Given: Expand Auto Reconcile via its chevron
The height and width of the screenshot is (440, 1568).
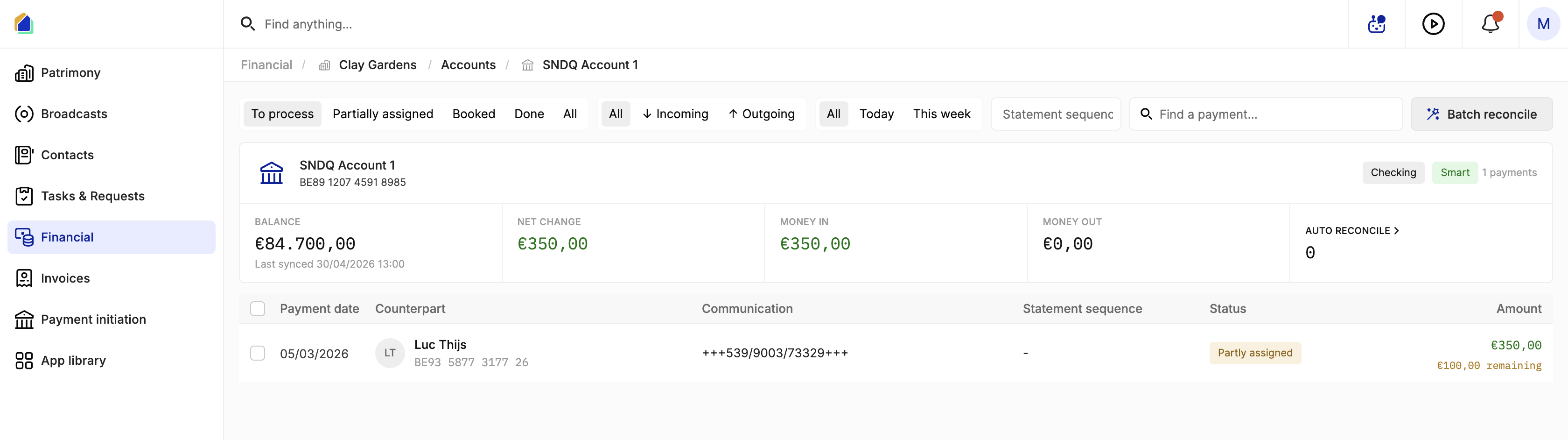Looking at the screenshot, I should tap(1396, 231).
